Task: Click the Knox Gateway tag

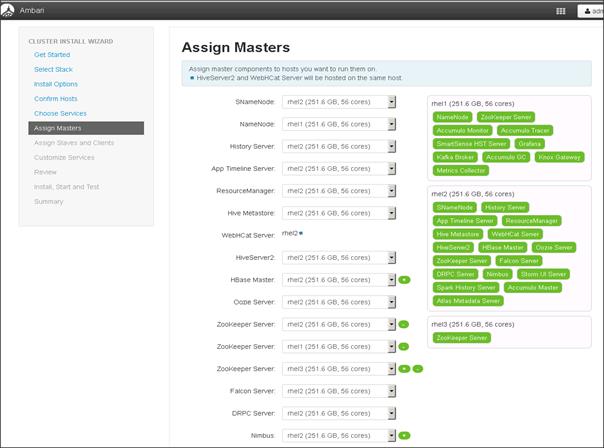Action: [559, 157]
